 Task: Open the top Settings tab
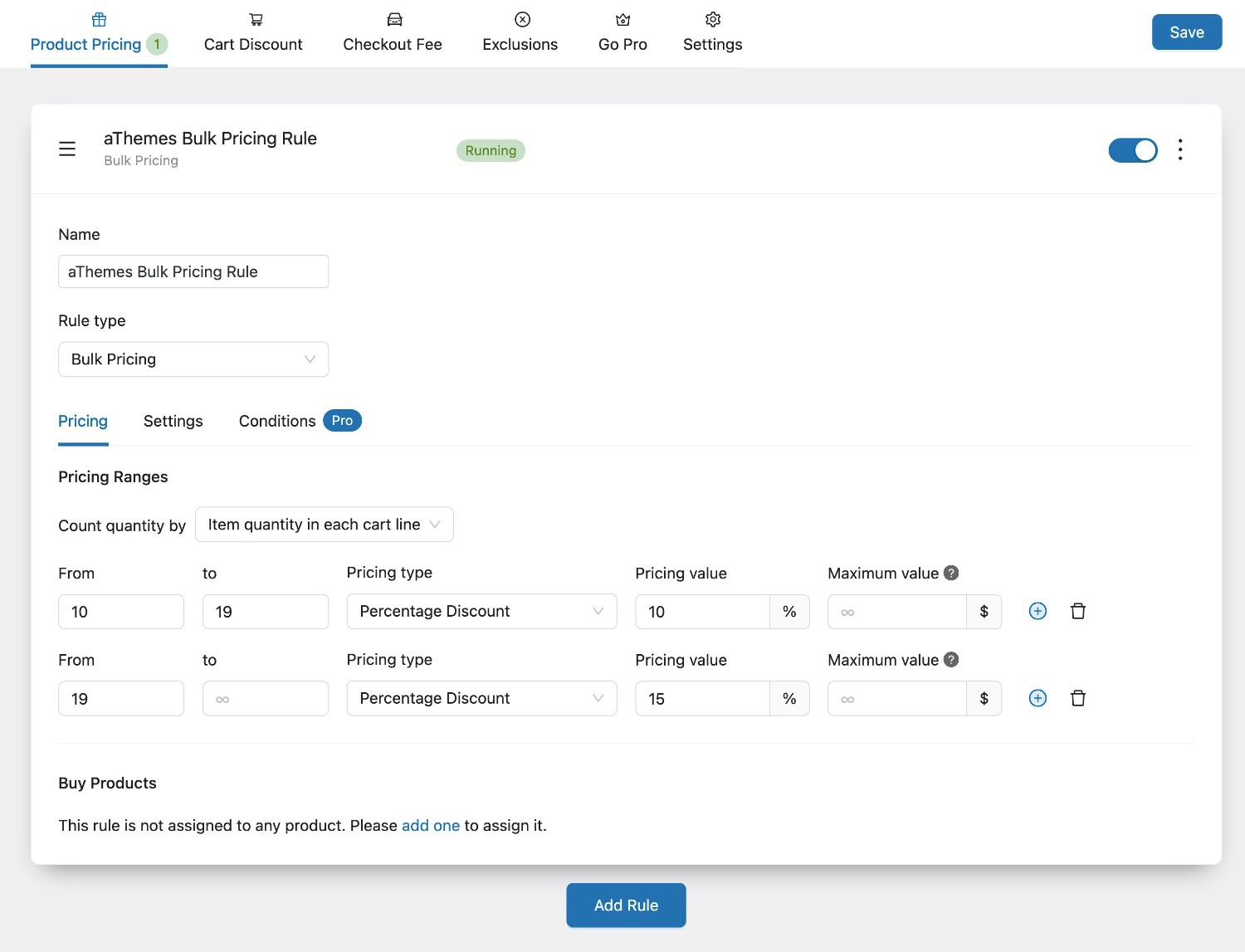coord(713,33)
